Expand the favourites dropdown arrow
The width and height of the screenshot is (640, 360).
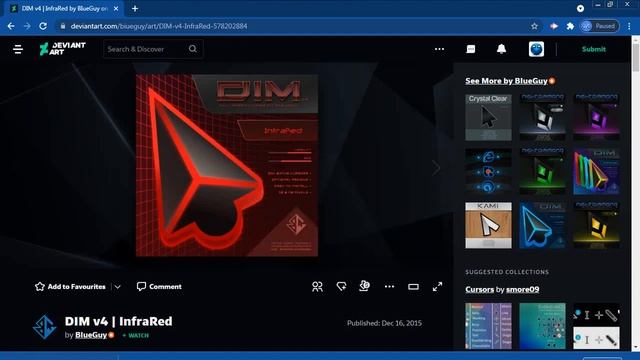118,287
